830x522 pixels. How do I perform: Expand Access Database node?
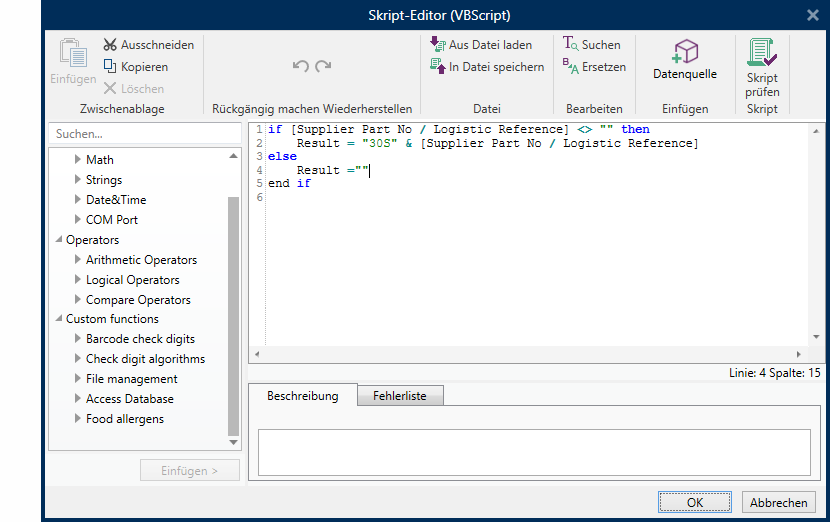pyautogui.click(x=78, y=398)
